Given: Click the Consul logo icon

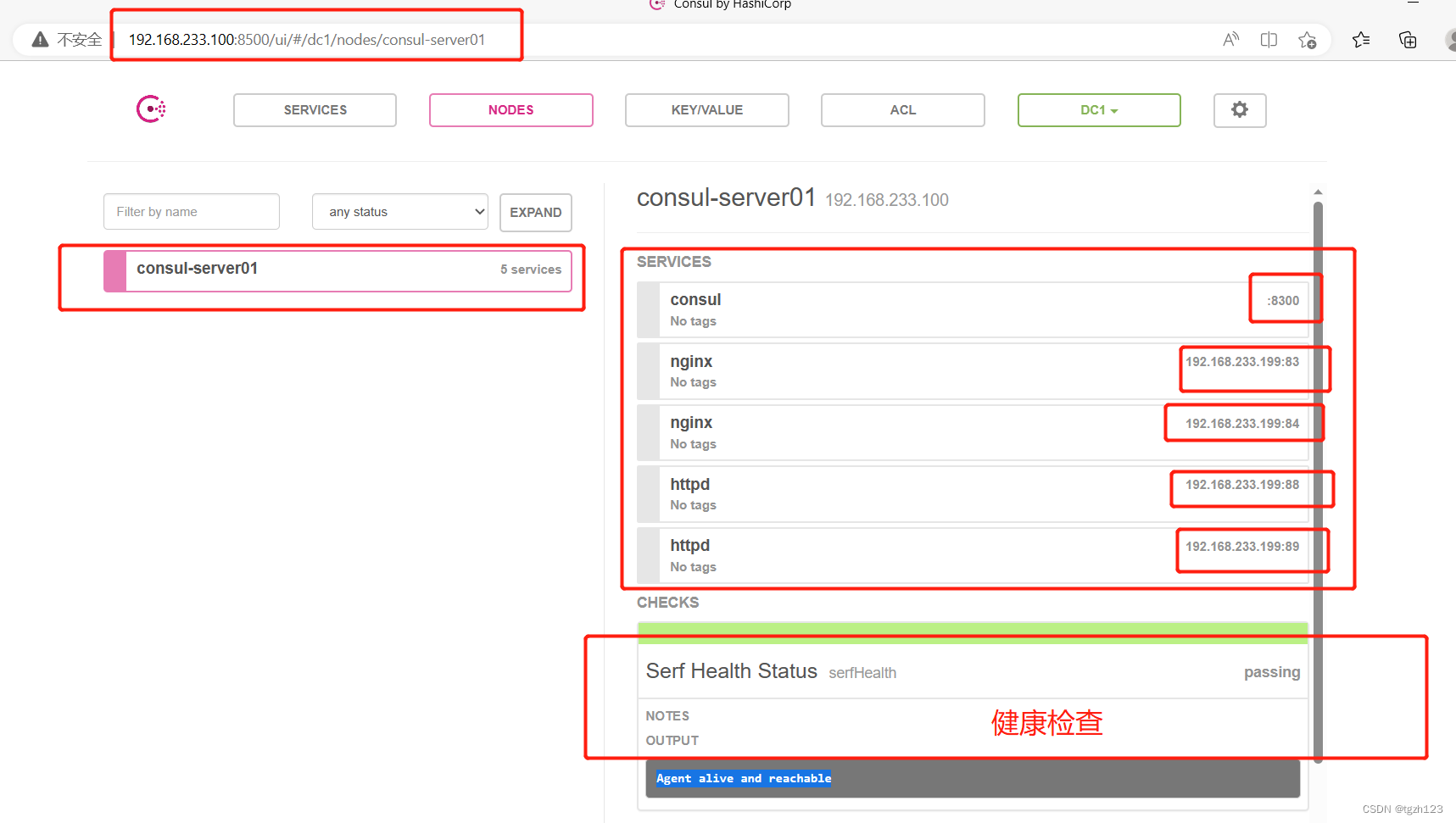Looking at the screenshot, I should coord(151,108).
